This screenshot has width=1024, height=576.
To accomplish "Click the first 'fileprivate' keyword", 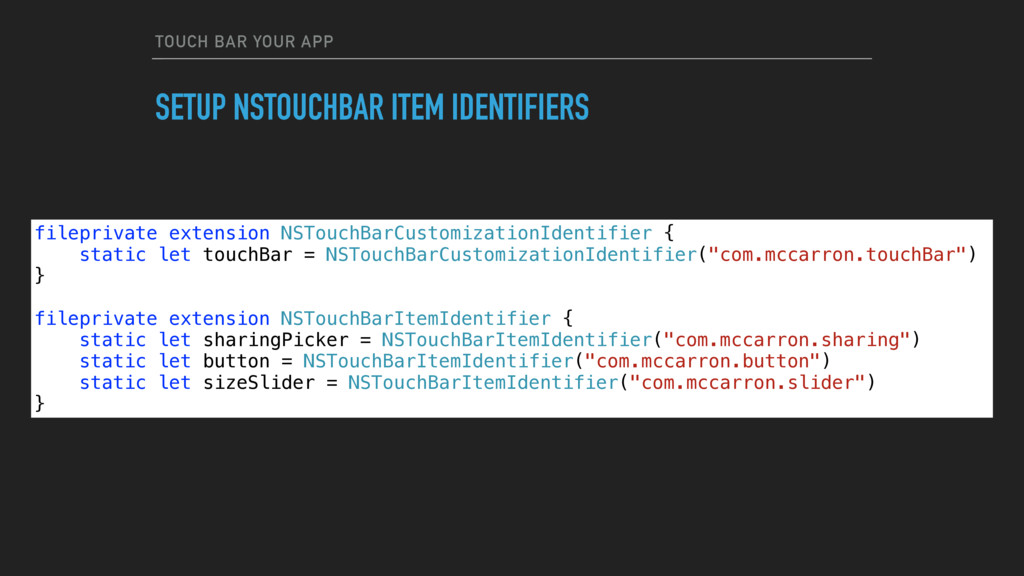I will [x=96, y=233].
